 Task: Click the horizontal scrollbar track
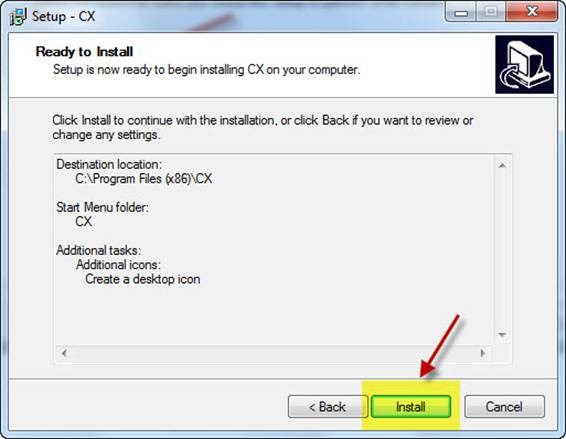click(273, 353)
